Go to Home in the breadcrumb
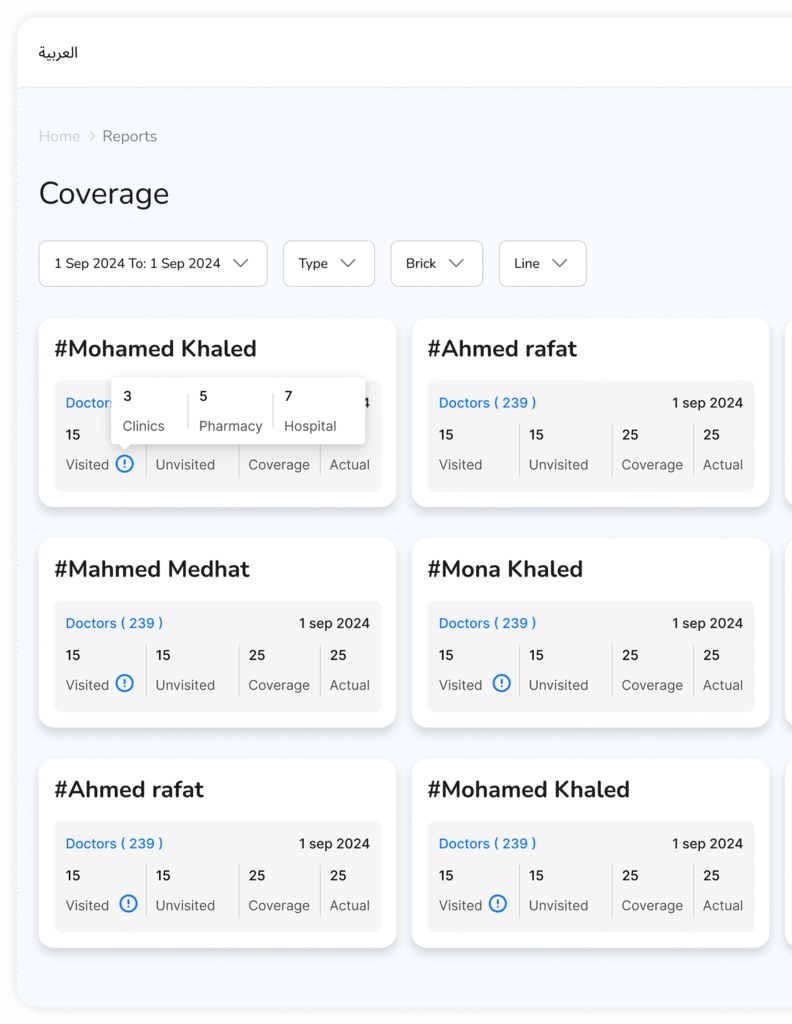The width and height of the screenshot is (792, 1024). pos(59,136)
